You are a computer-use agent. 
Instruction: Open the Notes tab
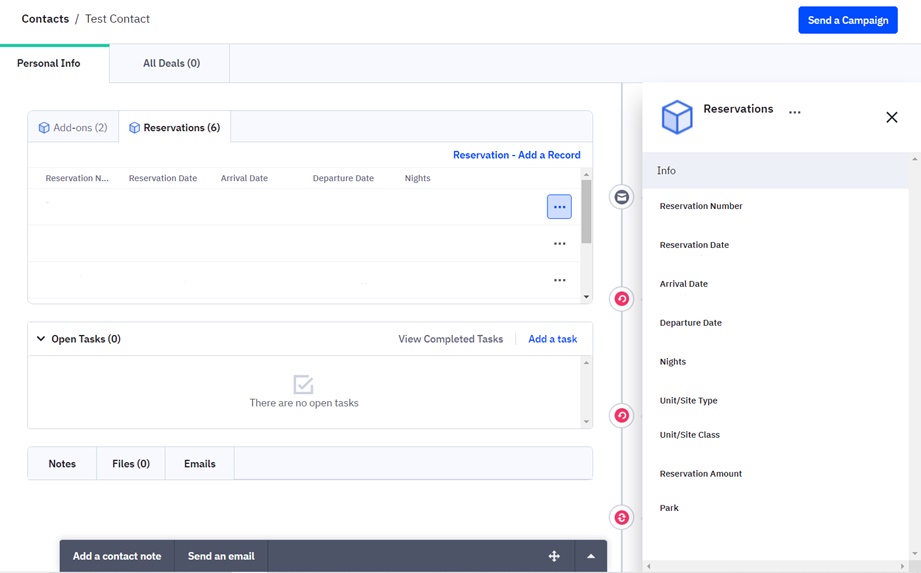tap(62, 464)
